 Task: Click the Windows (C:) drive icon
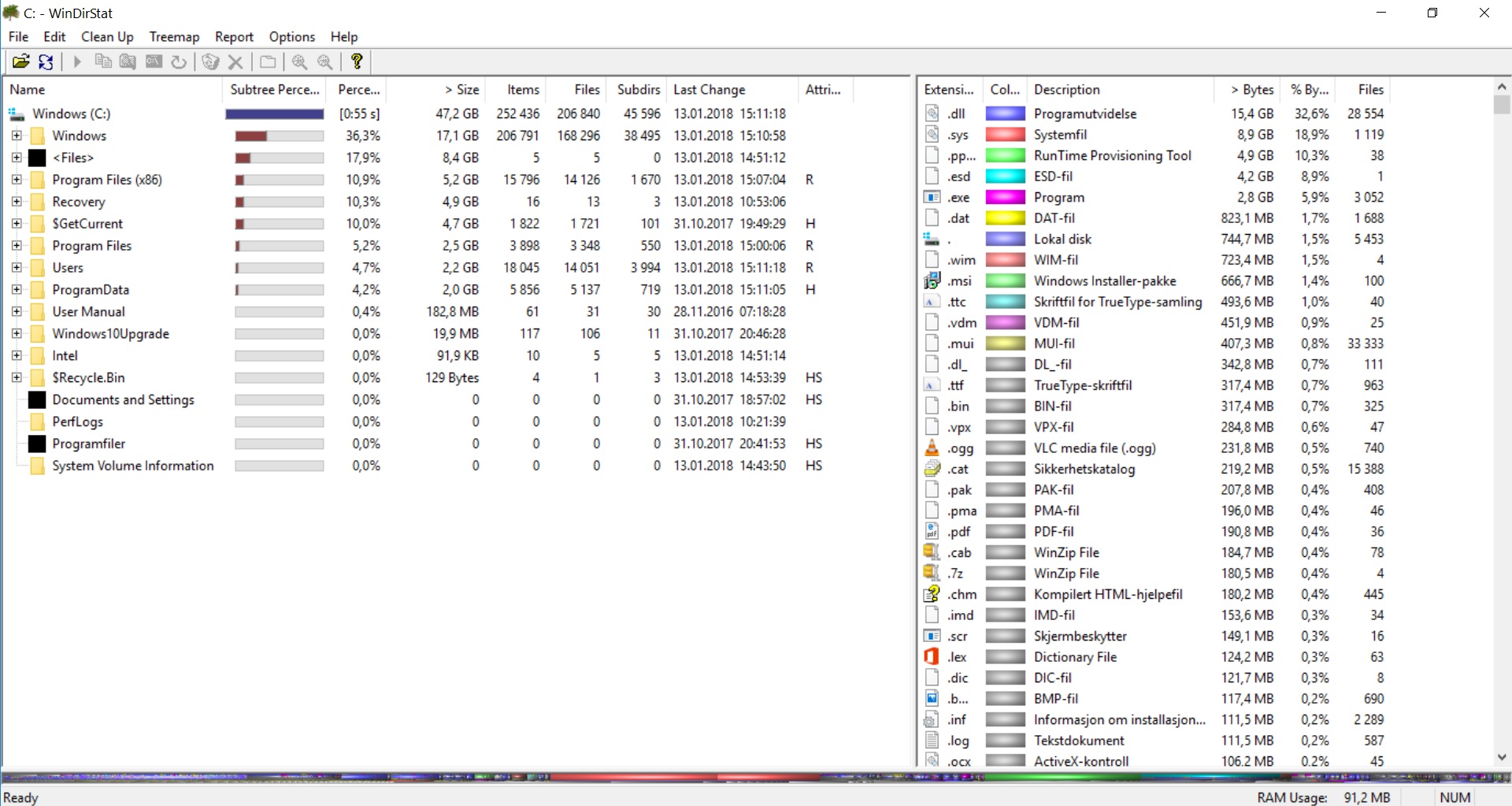click(17, 113)
